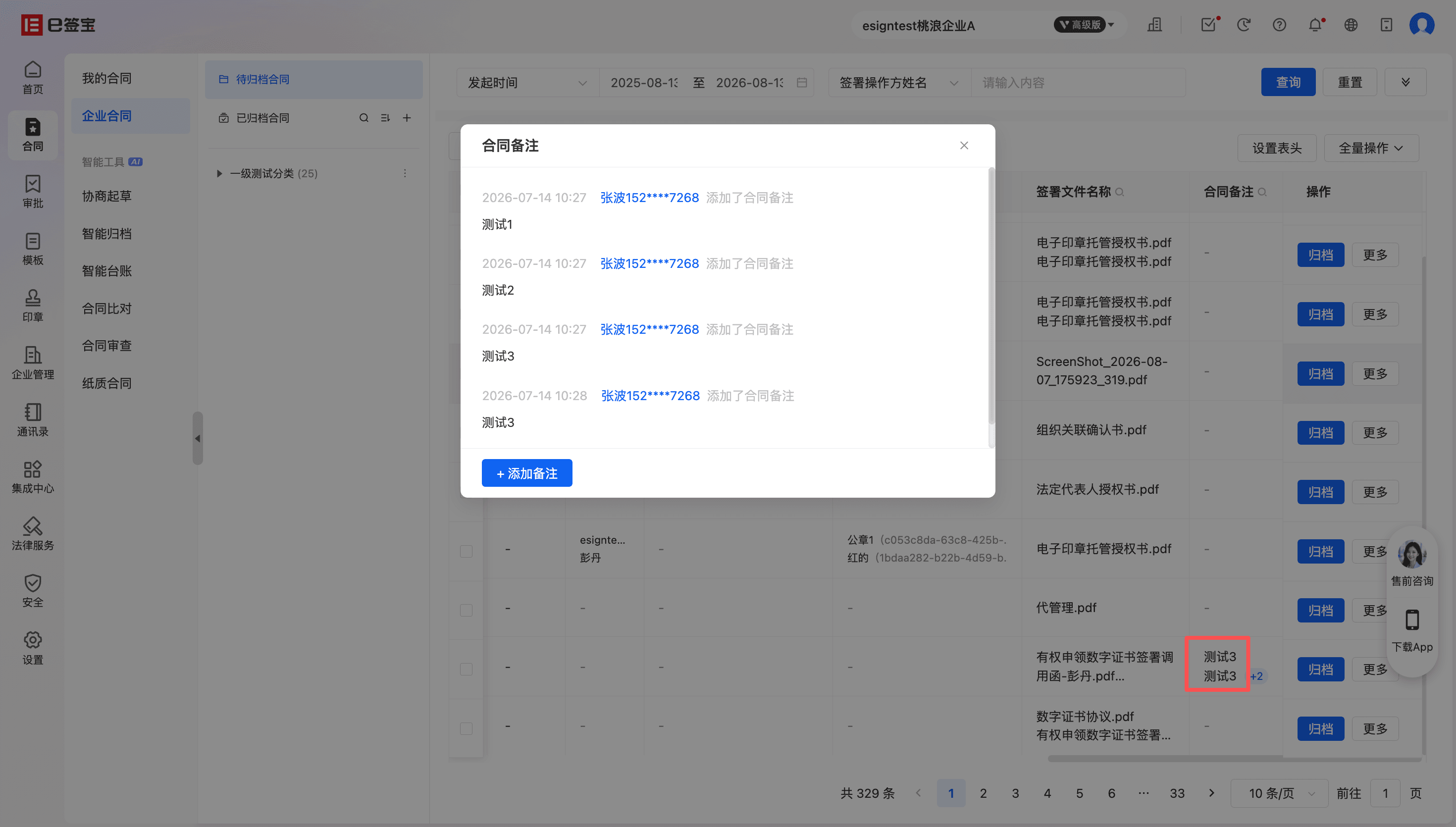
Task: Open the 售前咨询 chat avatar
Action: point(1412,554)
